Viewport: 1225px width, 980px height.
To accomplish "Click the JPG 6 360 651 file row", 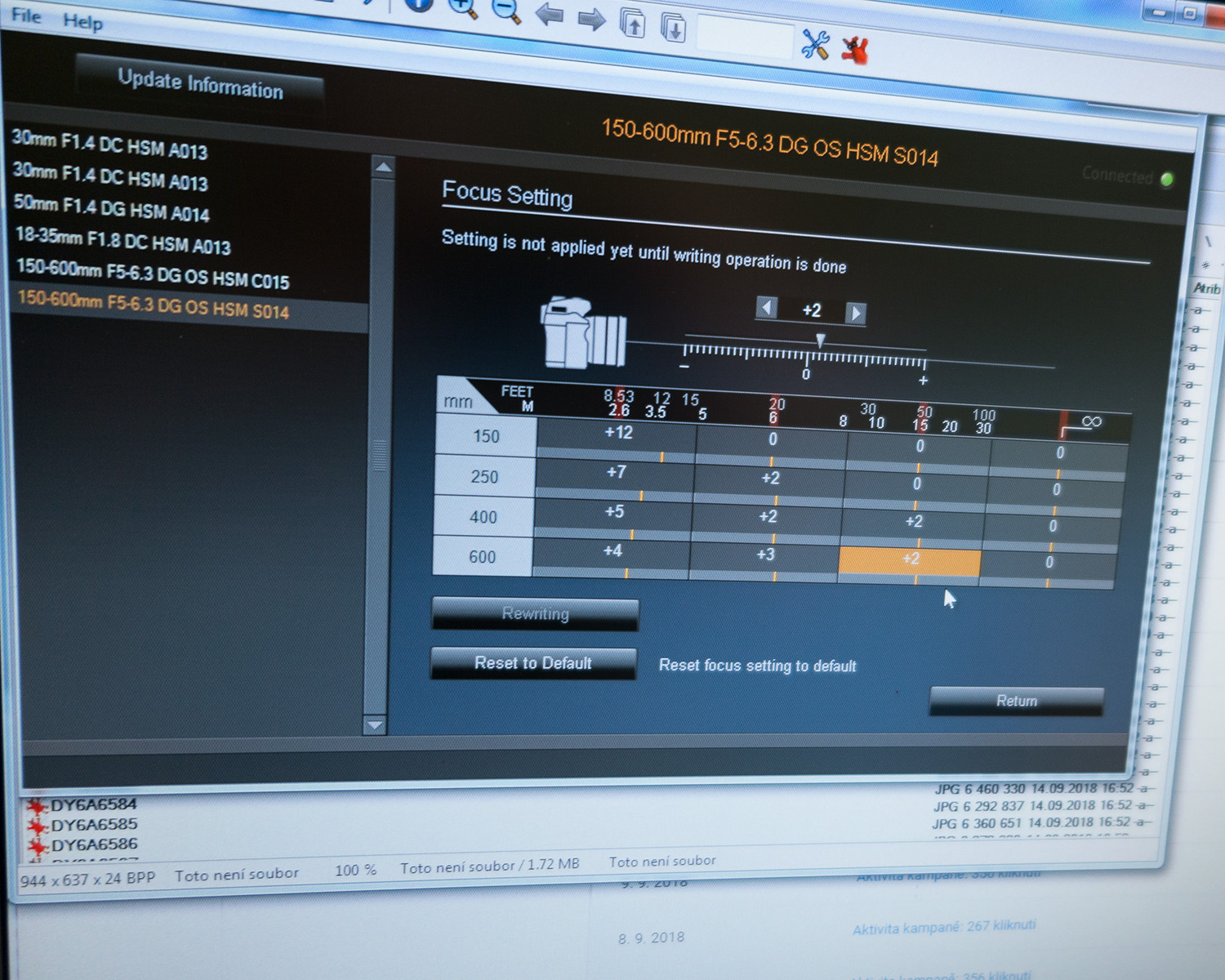I will 1031,823.
